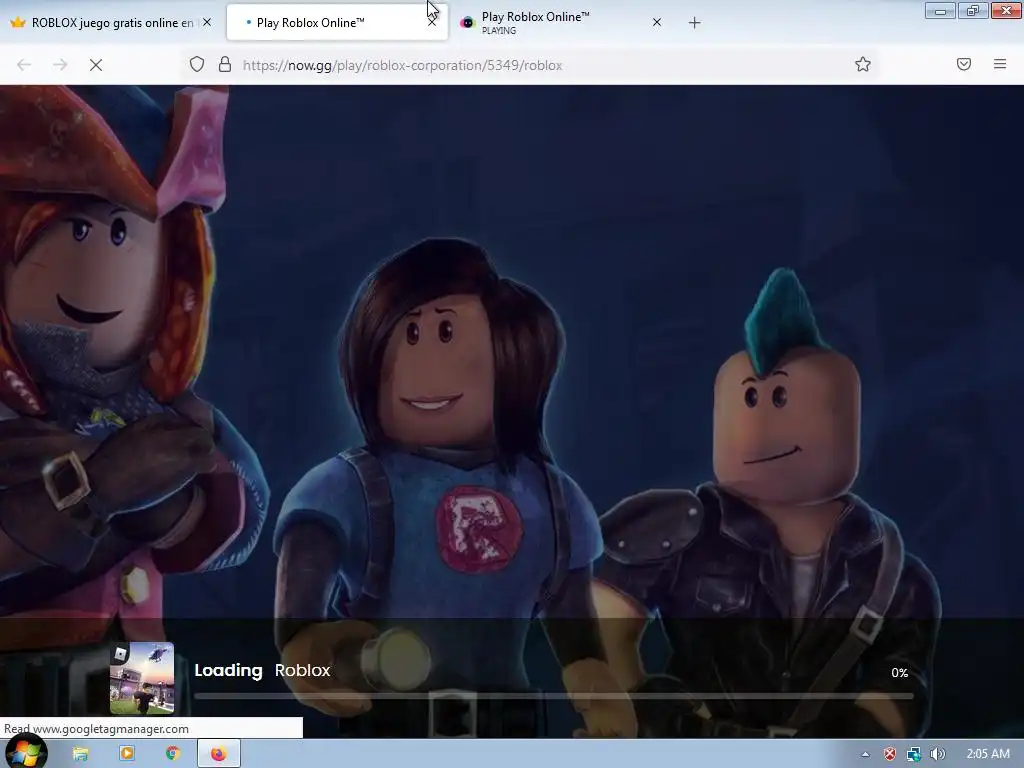Close the ROBLOX juego gratis tab

coord(207,22)
